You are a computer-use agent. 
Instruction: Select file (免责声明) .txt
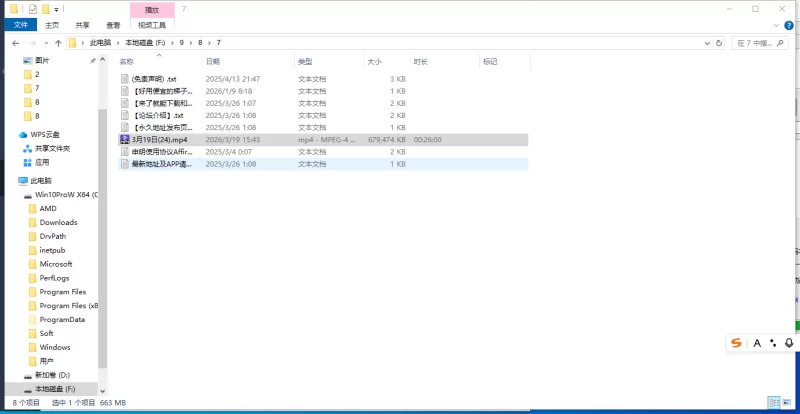coord(154,79)
